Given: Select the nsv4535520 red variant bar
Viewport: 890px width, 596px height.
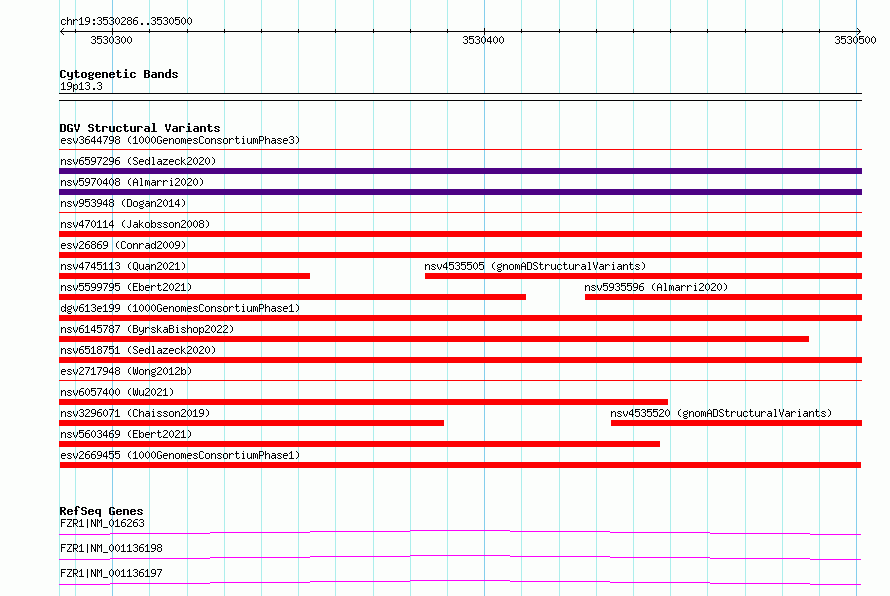Looking at the screenshot, I should click(736, 423).
